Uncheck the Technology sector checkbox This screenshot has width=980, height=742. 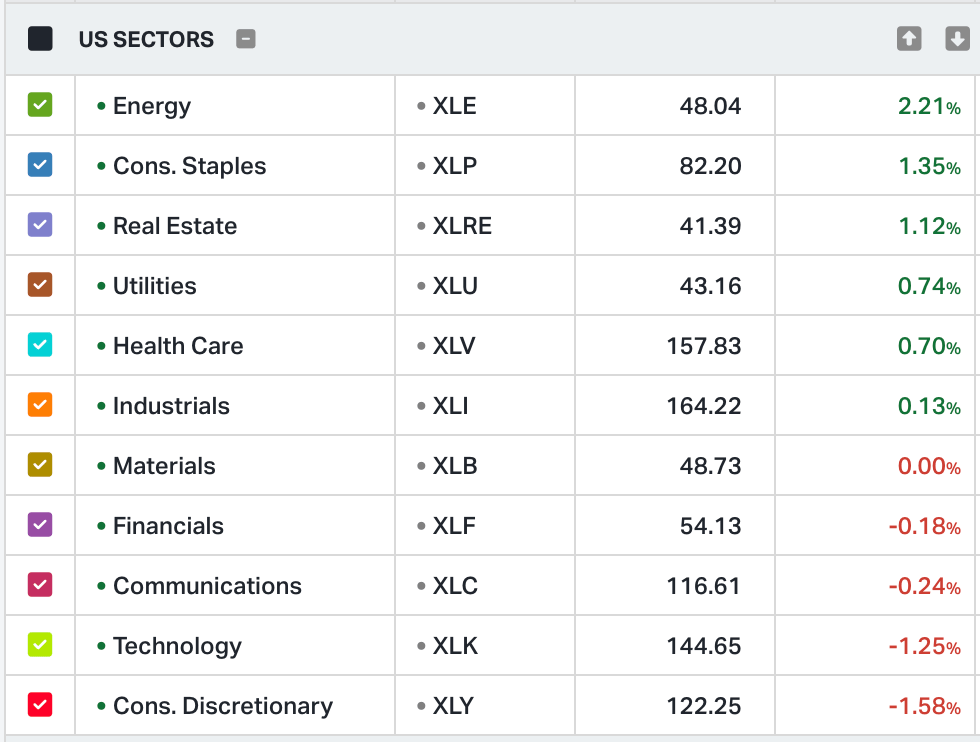[x=40, y=645]
